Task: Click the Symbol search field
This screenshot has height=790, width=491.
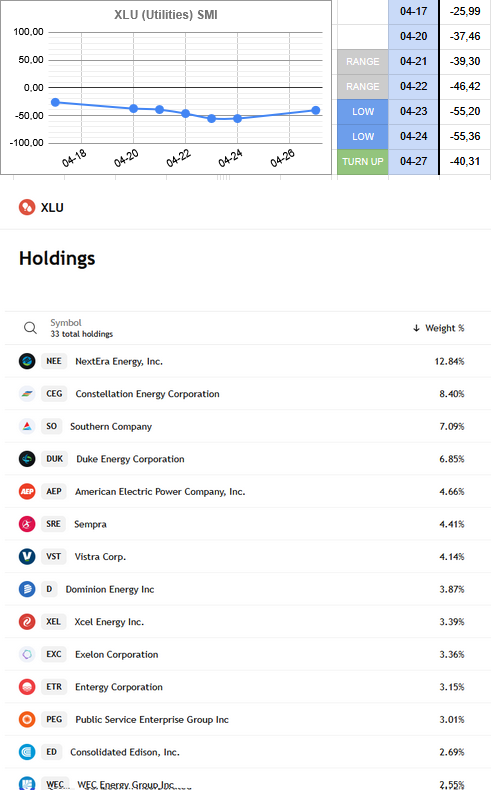Action: point(82,328)
